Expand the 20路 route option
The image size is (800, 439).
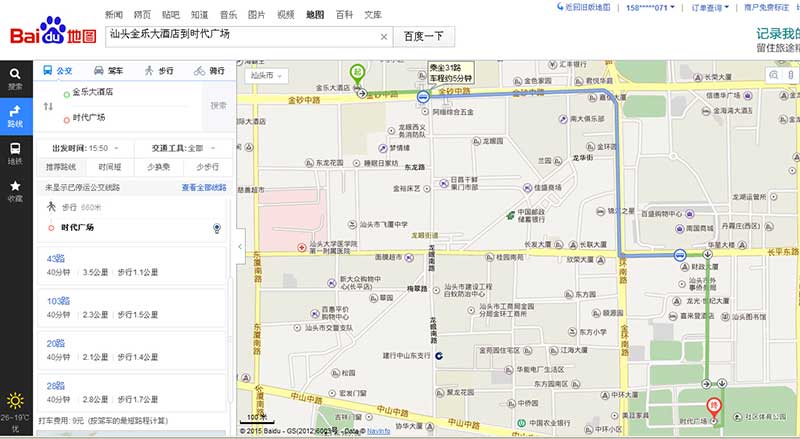(132, 350)
